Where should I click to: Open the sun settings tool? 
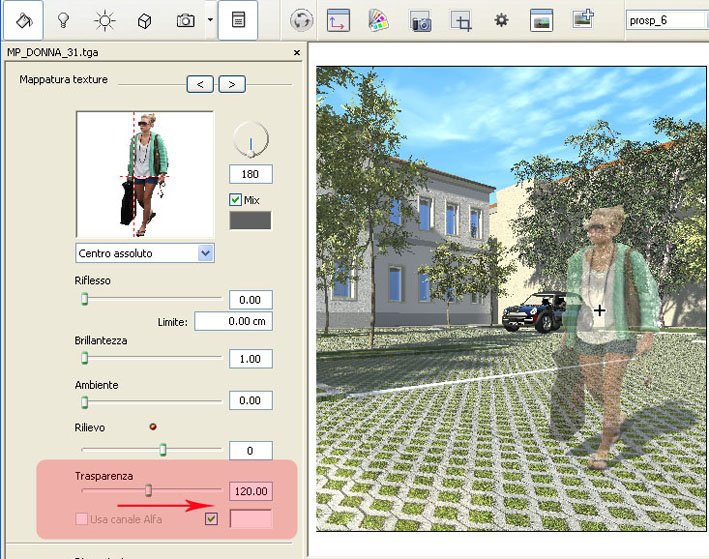tap(104, 19)
